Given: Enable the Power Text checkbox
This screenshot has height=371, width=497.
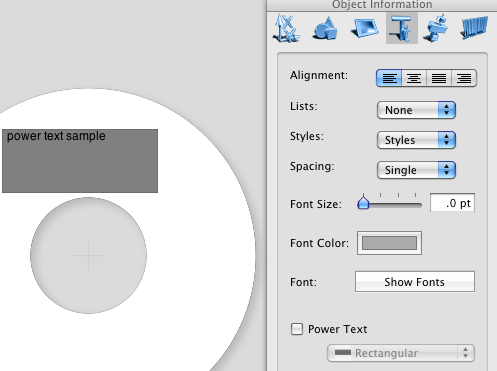Looking at the screenshot, I should pyautogui.click(x=297, y=329).
